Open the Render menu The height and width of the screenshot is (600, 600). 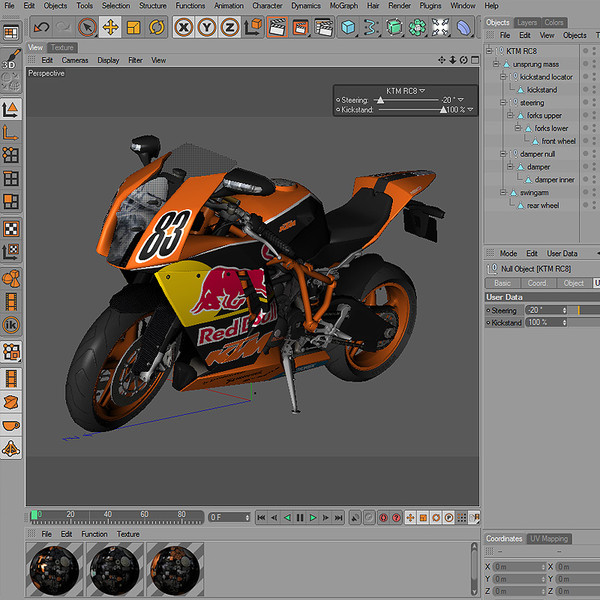click(x=399, y=6)
